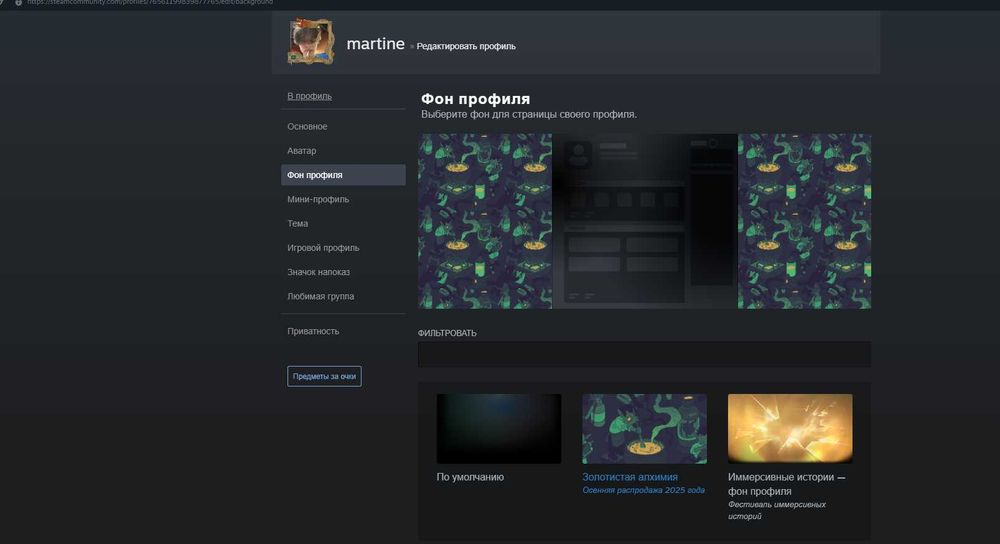Click the По умолчанию label
Screen dimensions: 1000x544
tap(470, 477)
